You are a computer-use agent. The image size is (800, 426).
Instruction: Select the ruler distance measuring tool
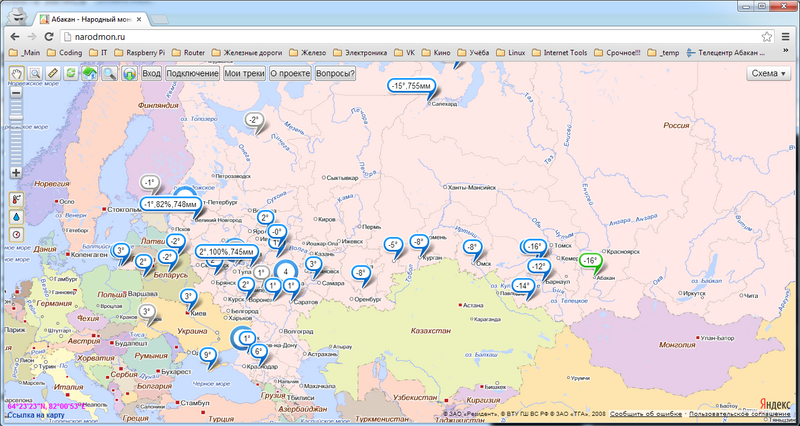53,73
